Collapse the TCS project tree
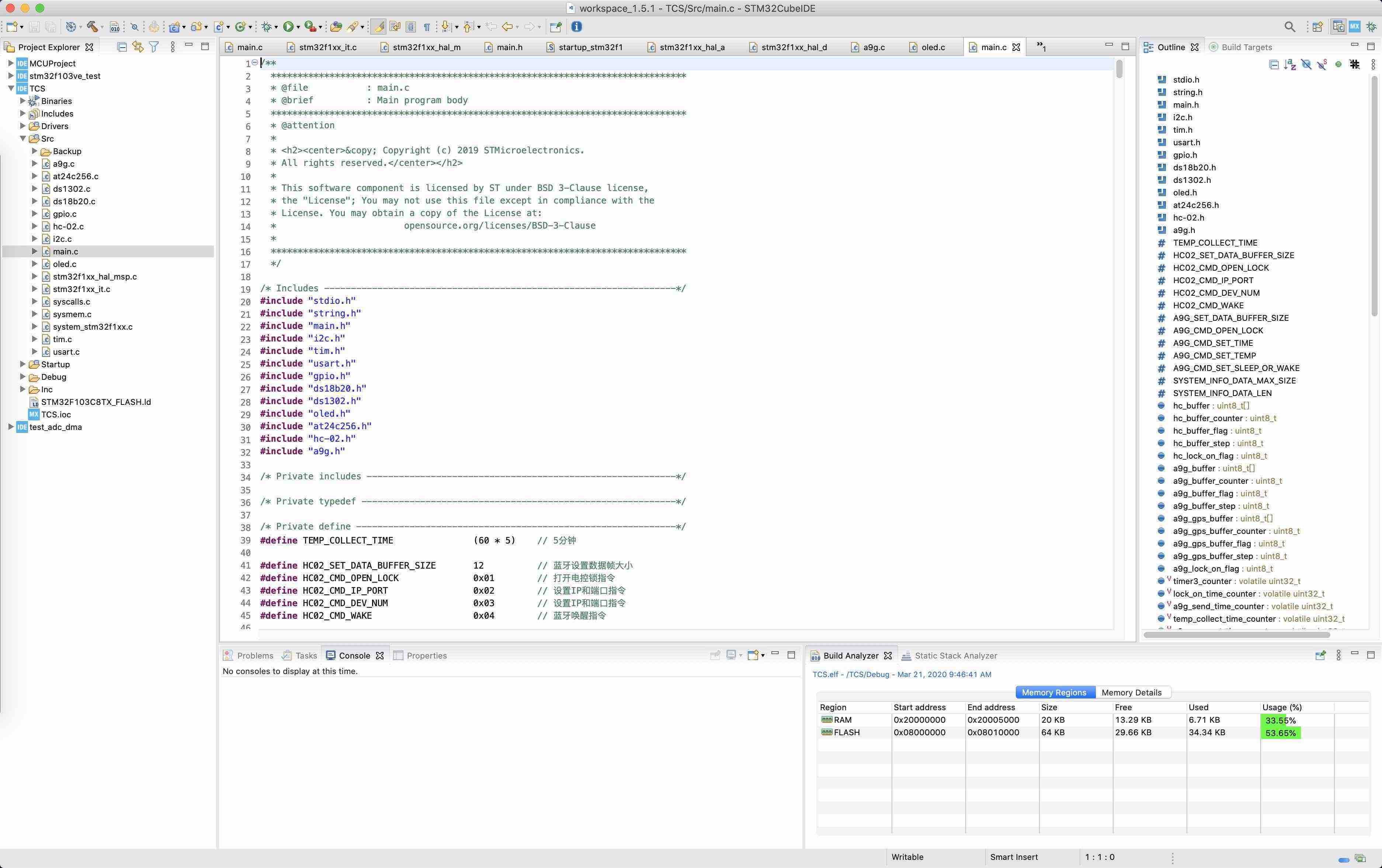The width and height of the screenshot is (1382, 868). point(10,88)
